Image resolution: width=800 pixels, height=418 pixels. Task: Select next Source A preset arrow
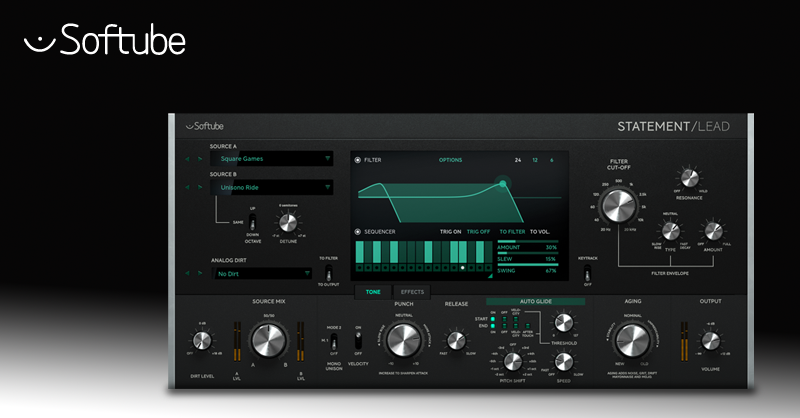(x=199, y=159)
